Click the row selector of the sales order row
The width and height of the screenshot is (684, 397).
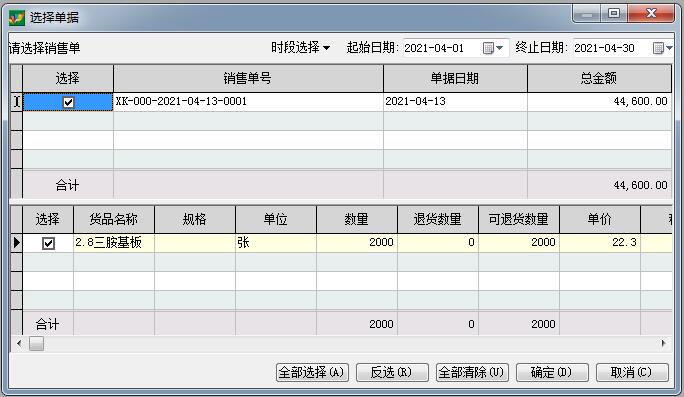click(17, 102)
